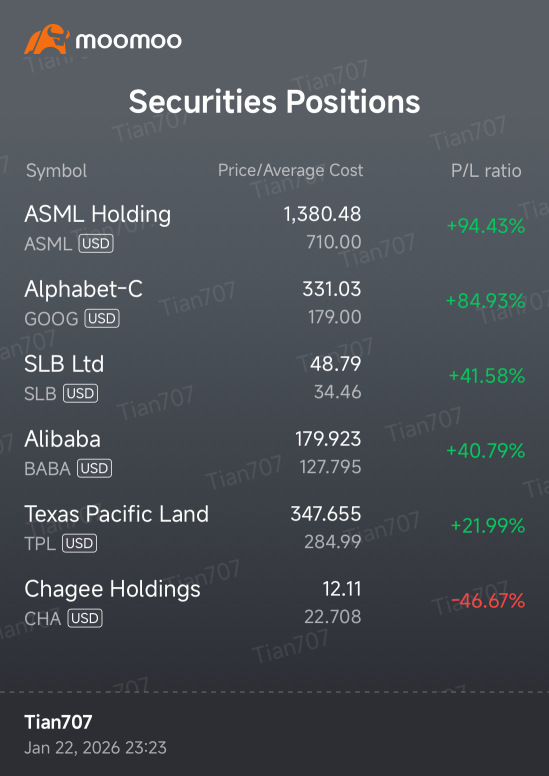
Task: Sort by the P/L ratio header
Action: point(486,171)
